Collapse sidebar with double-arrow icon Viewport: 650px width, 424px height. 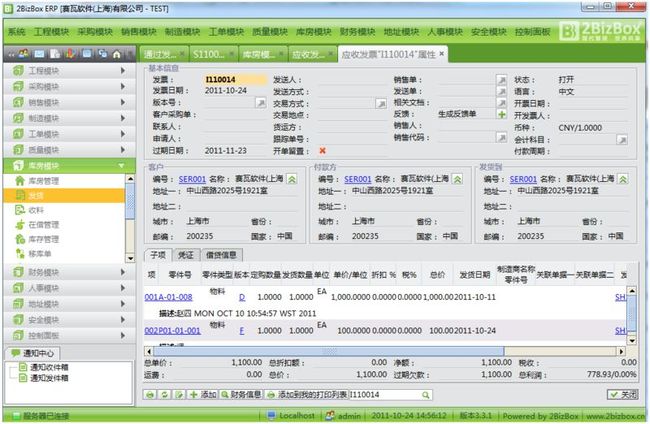pos(11,54)
